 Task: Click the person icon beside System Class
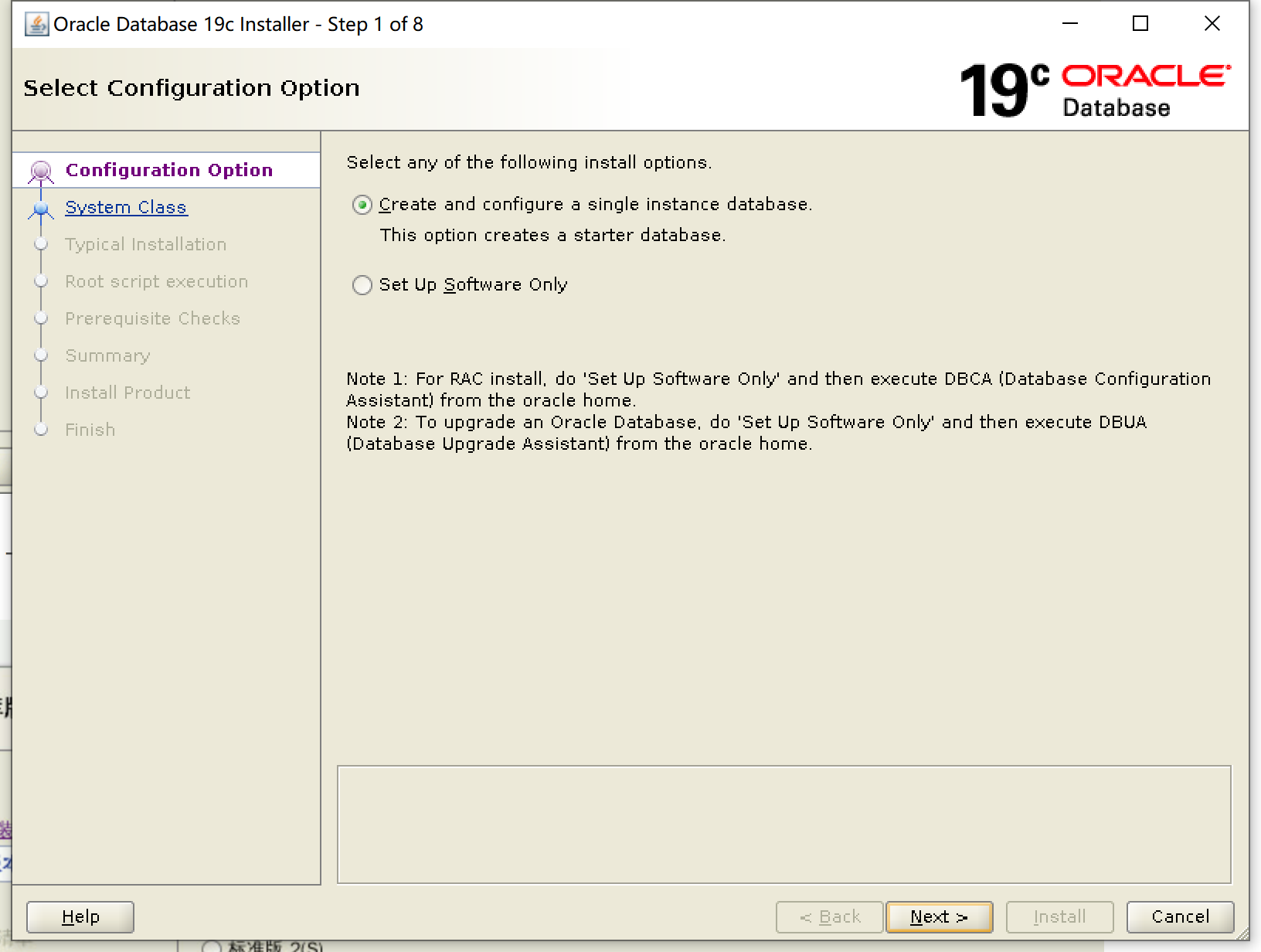click(x=40, y=209)
